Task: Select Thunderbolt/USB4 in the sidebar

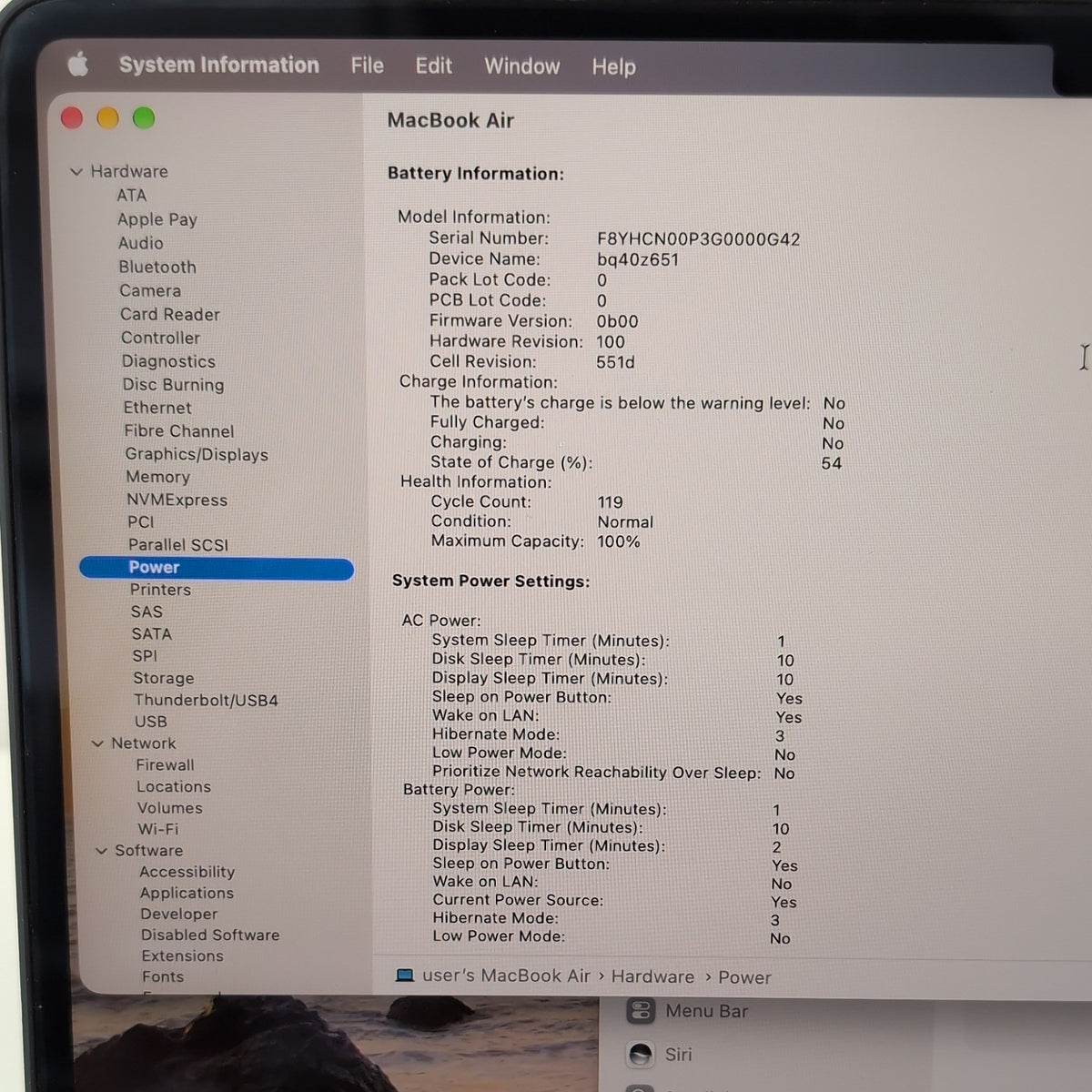Action: point(206,700)
